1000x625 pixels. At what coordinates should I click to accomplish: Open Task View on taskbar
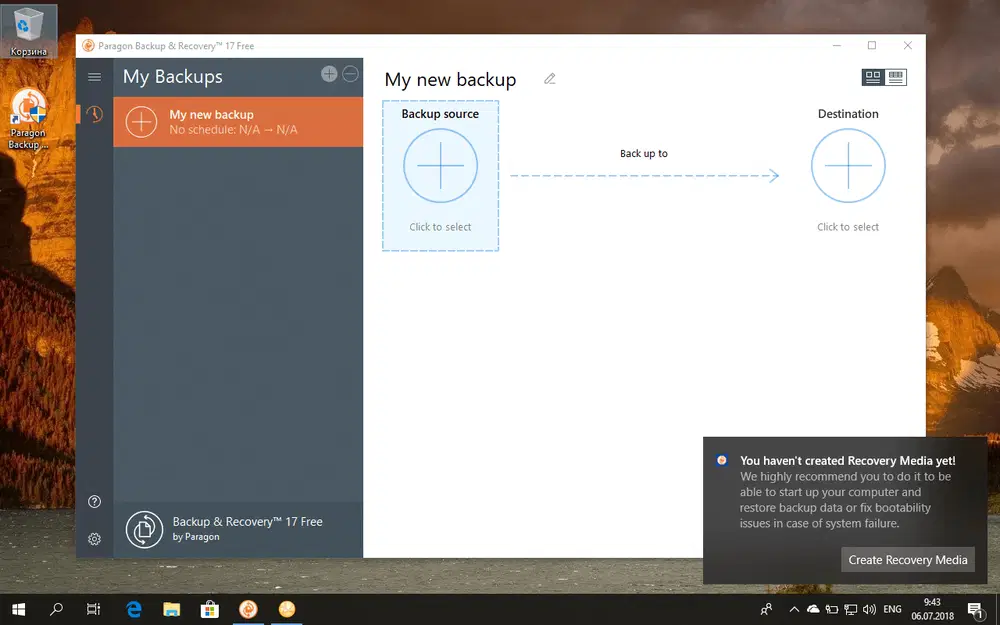[94, 610]
